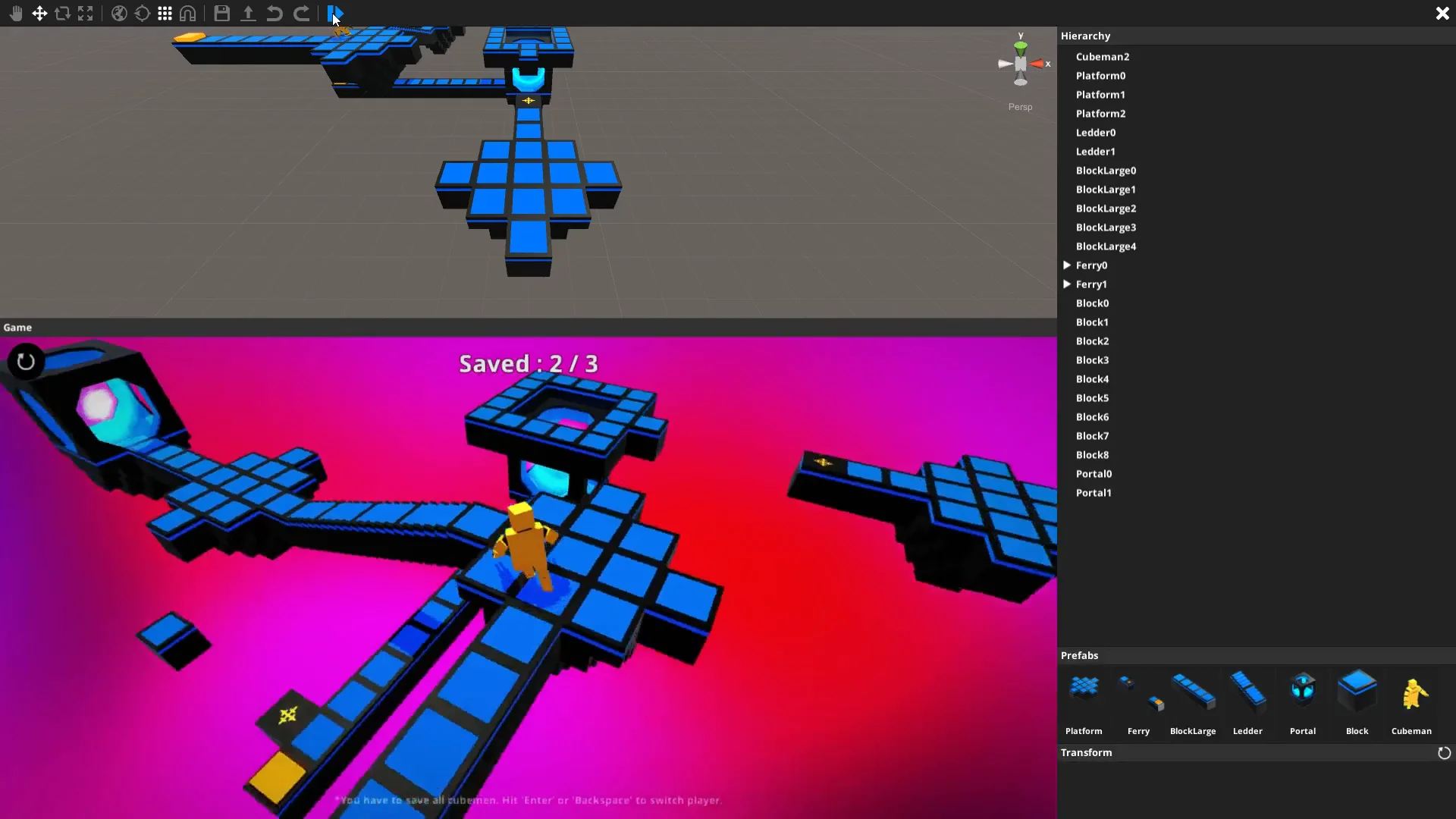Select the Scale tool
Viewport: 1456px width, 819px height.
(x=86, y=13)
